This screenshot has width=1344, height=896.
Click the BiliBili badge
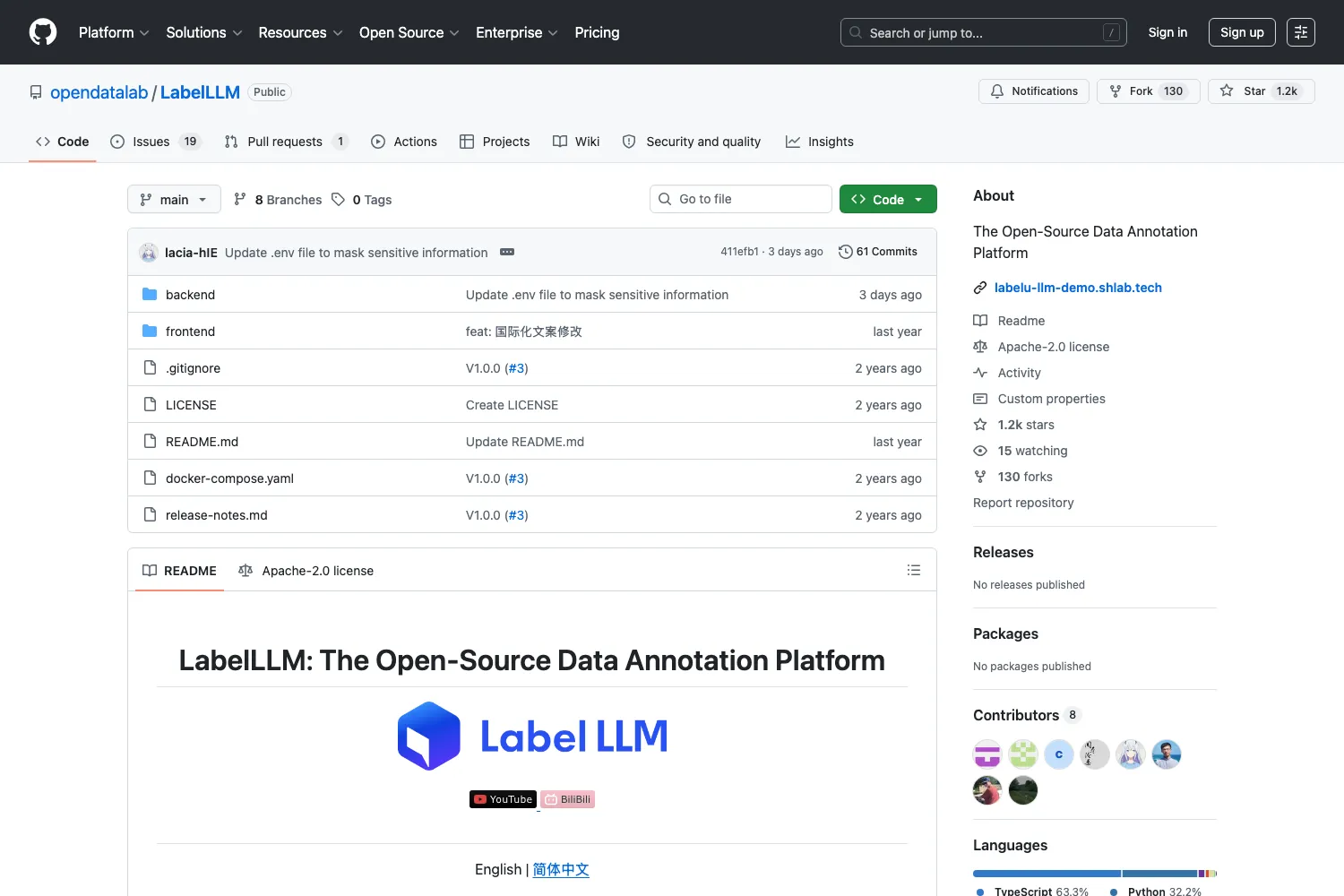(x=568, y=799)
